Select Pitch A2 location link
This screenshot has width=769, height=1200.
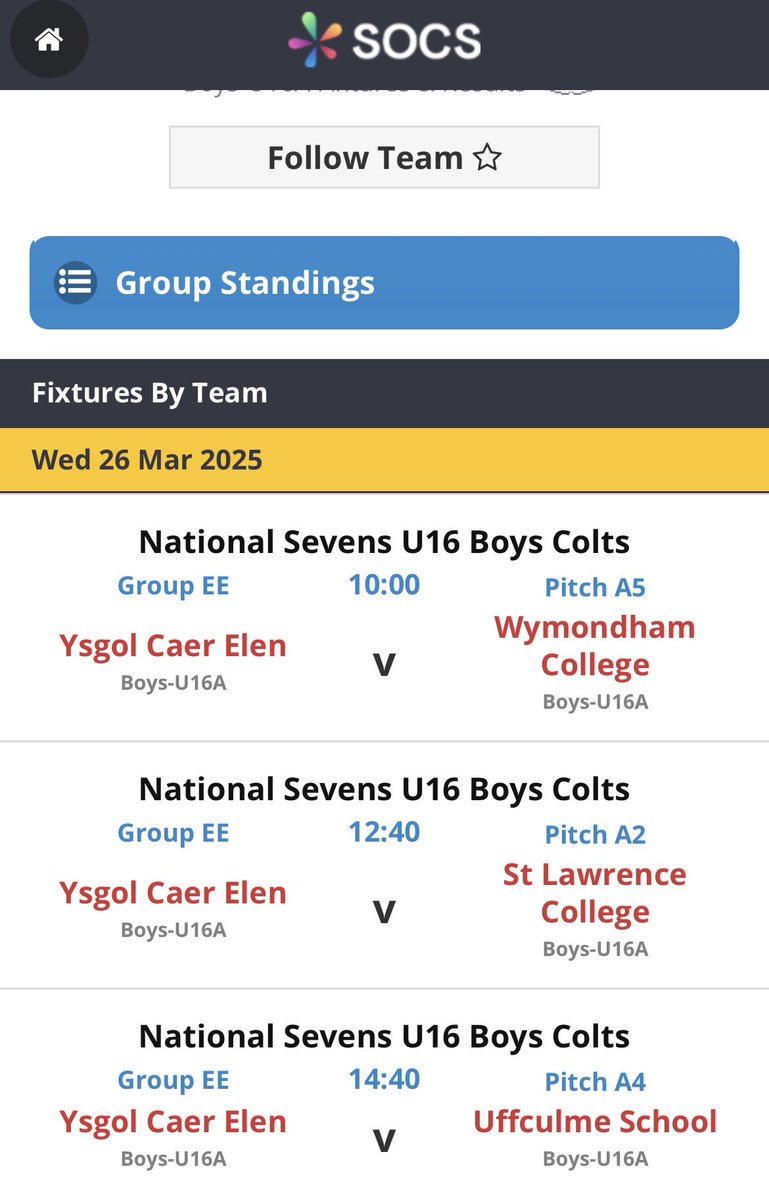pos(595,834)
